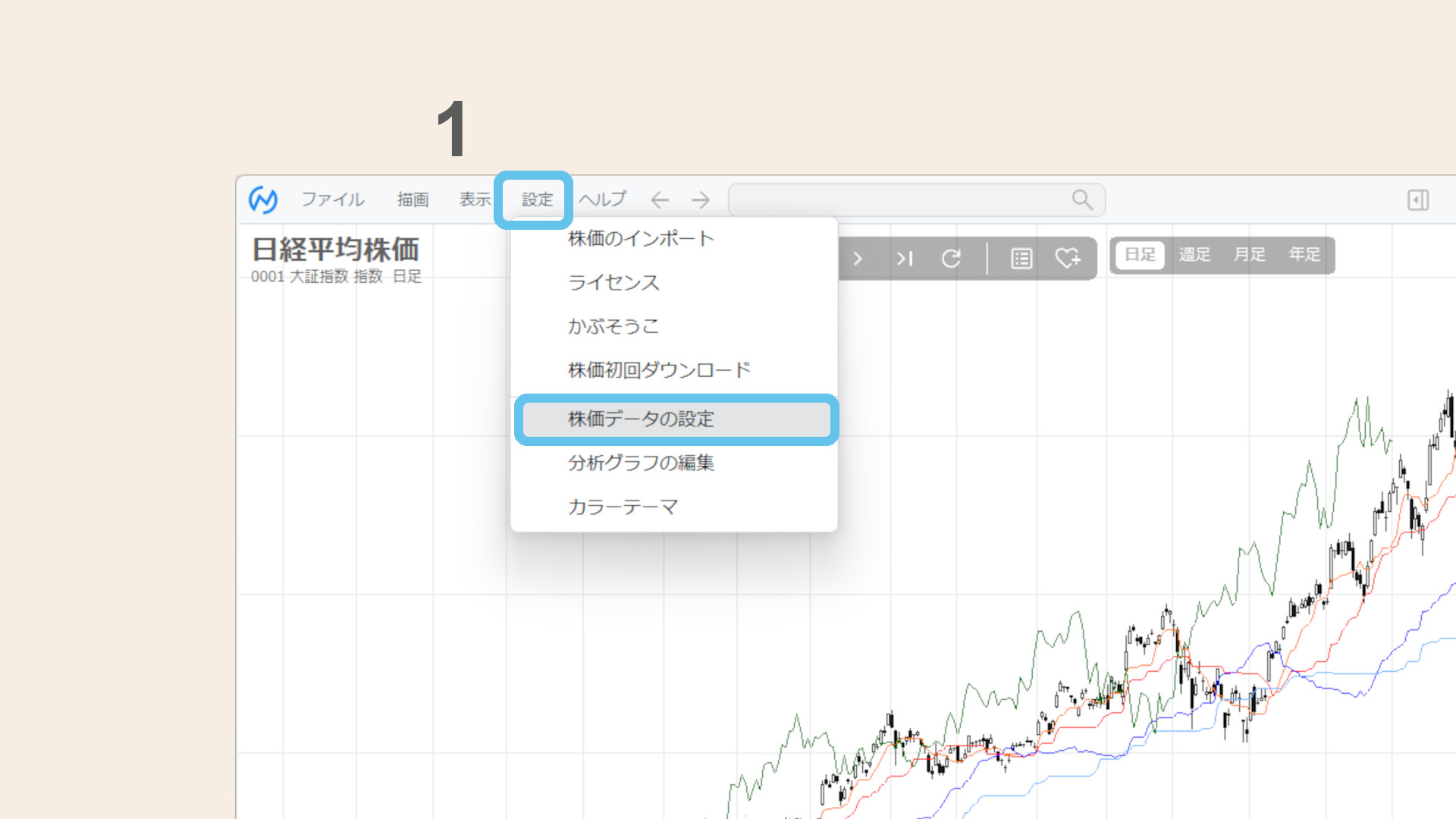Select 株価のインポート menu entry
Image resolution: width=1456 pixels, height=819 pixels.
point(674,239)
